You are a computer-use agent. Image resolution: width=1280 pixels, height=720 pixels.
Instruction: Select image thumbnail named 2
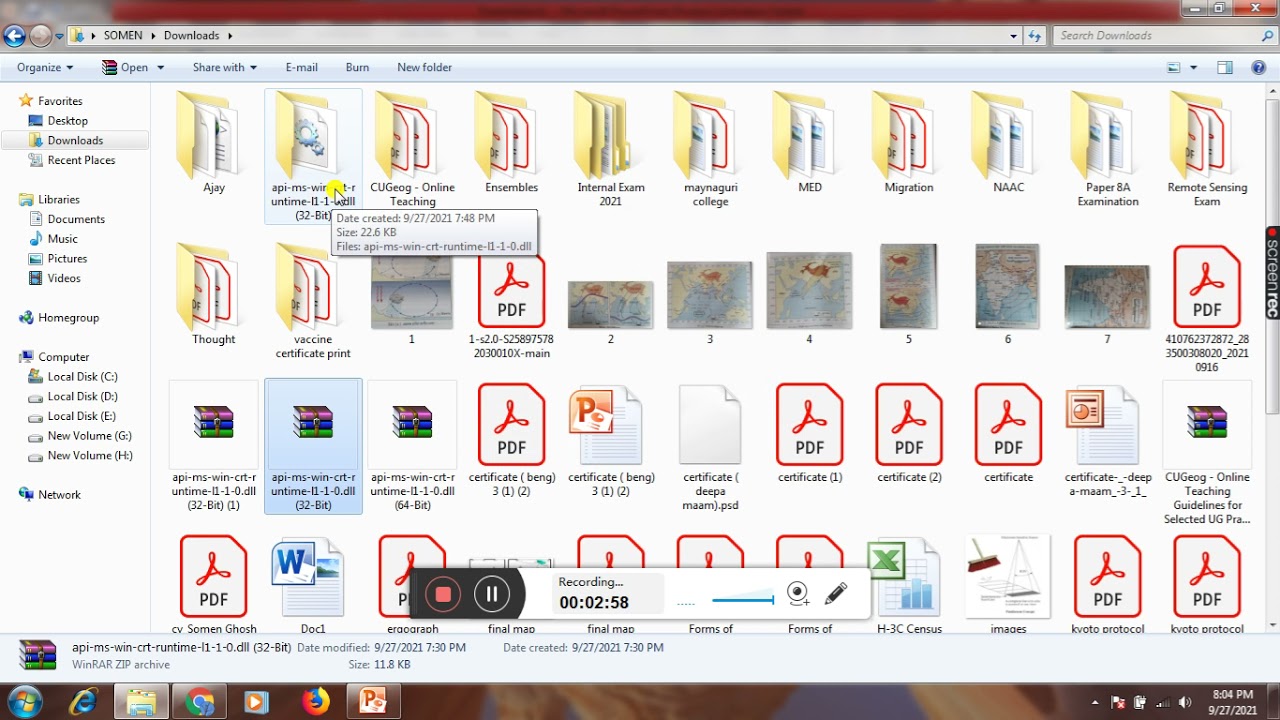610,311
